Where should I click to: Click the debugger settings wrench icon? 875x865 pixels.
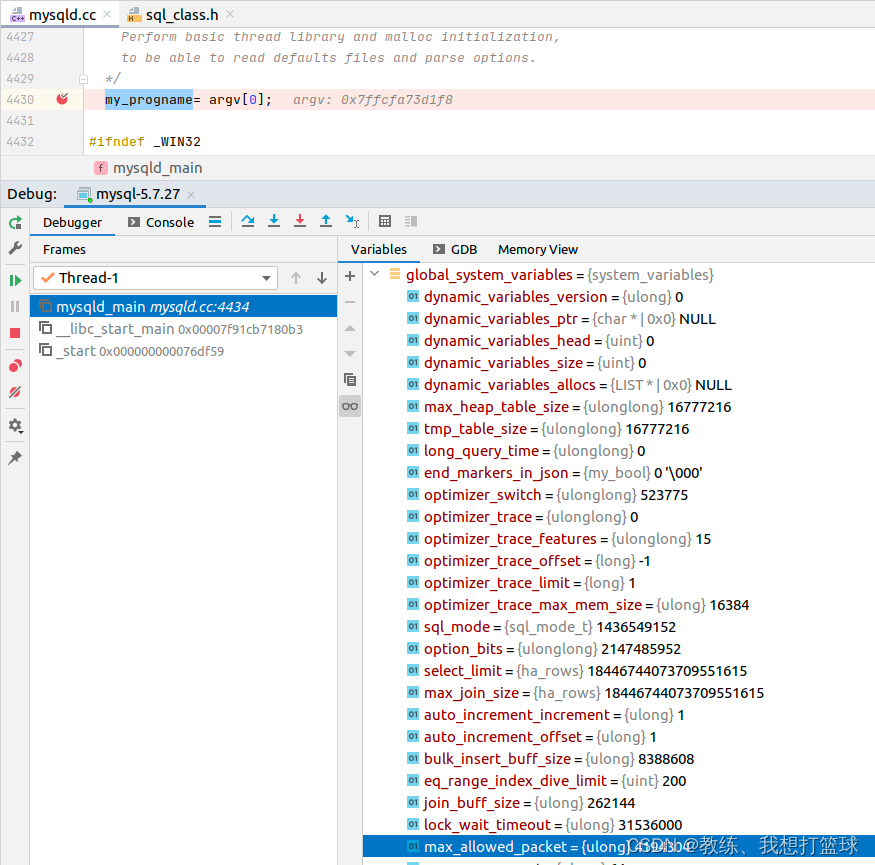(x=15, y=248)
